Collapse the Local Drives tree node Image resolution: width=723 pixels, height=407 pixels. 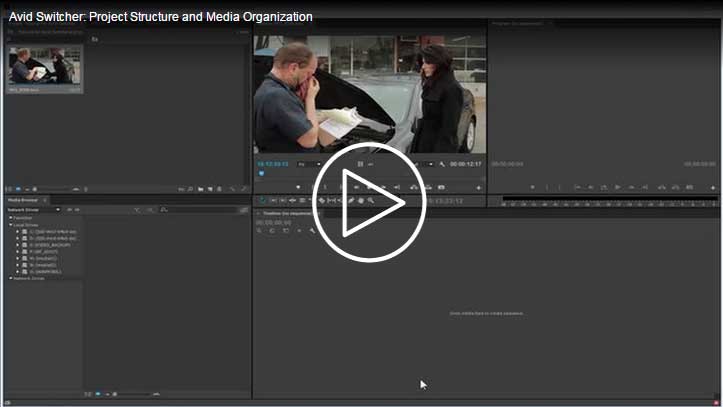coord(11,225)
